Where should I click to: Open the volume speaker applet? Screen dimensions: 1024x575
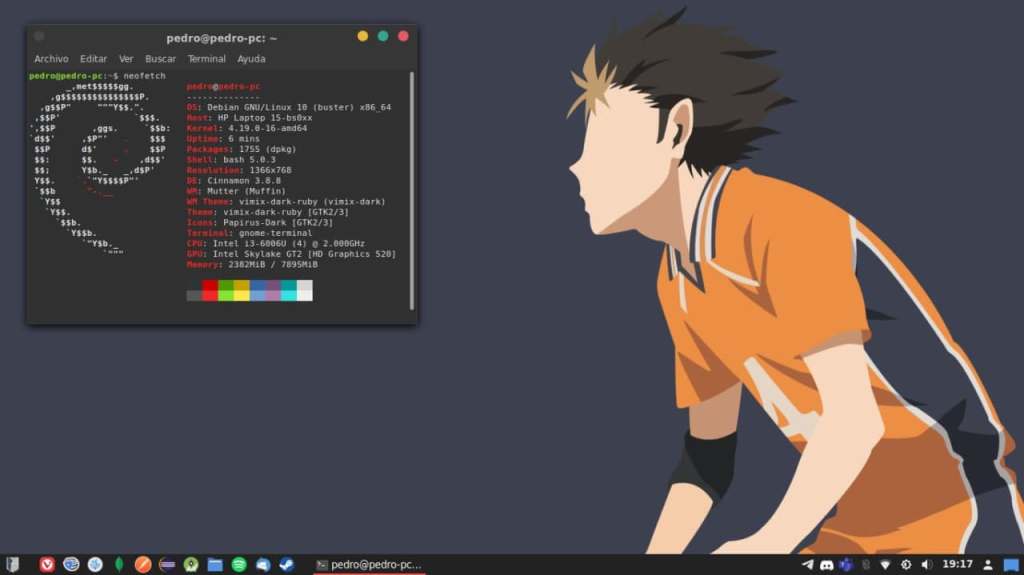(x=926, y=565)
